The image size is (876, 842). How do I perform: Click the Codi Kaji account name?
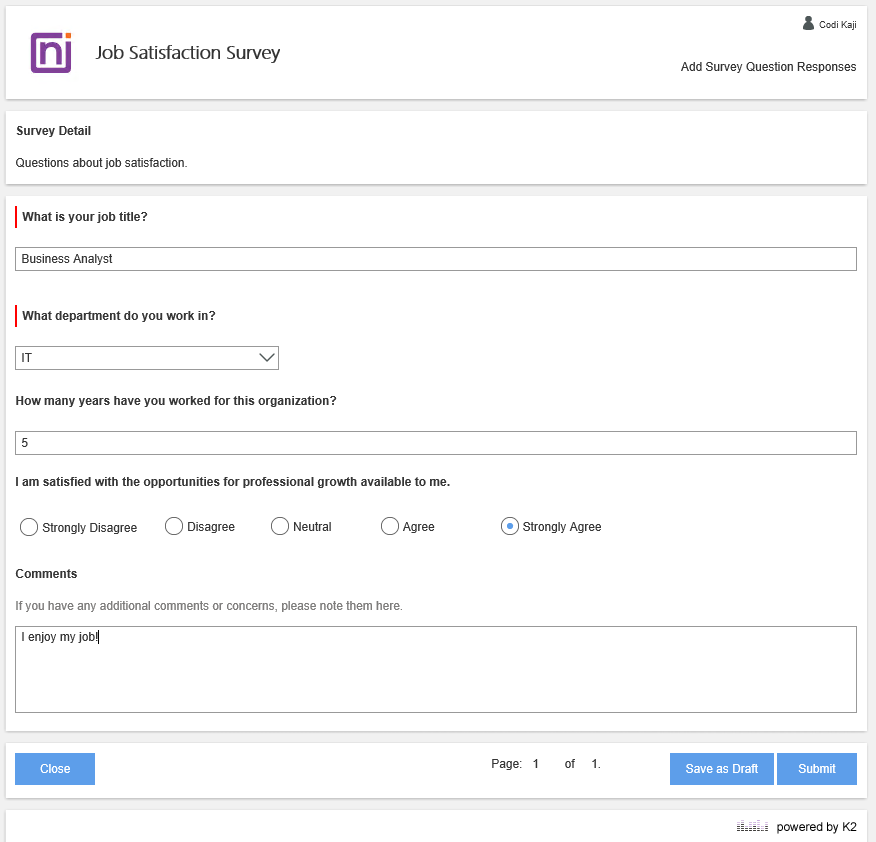pyautogui.click(x=836, y=22)
